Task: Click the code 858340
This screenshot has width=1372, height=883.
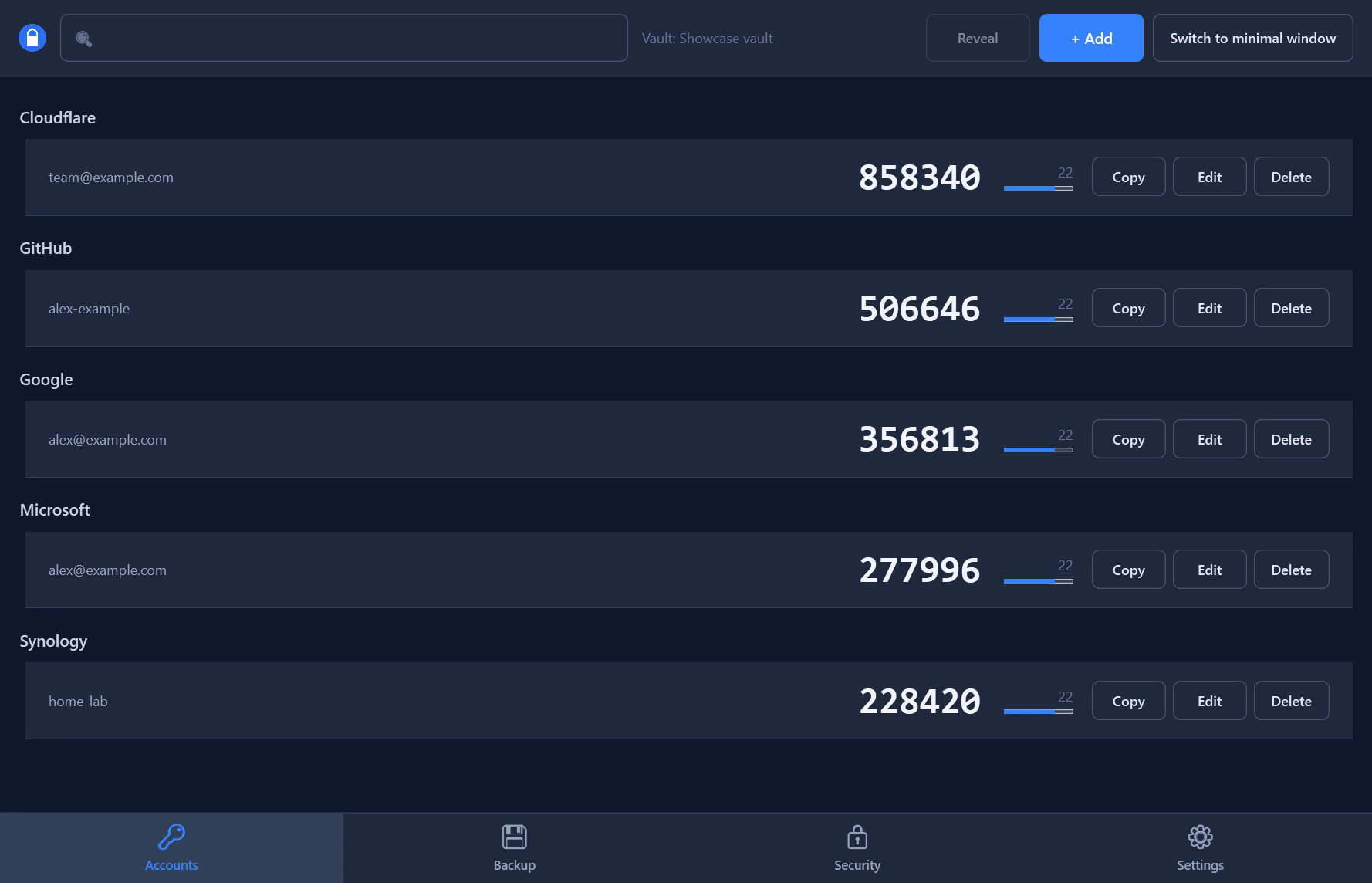Action: (920, 178)
